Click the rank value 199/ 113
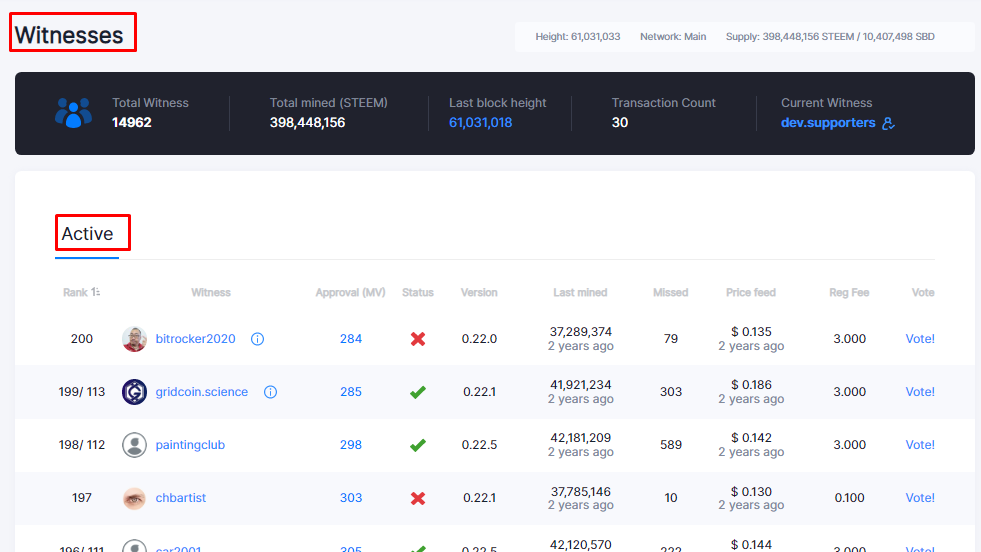Image resolution: width=981 pixels, height=552 pixels. point(81,392)
